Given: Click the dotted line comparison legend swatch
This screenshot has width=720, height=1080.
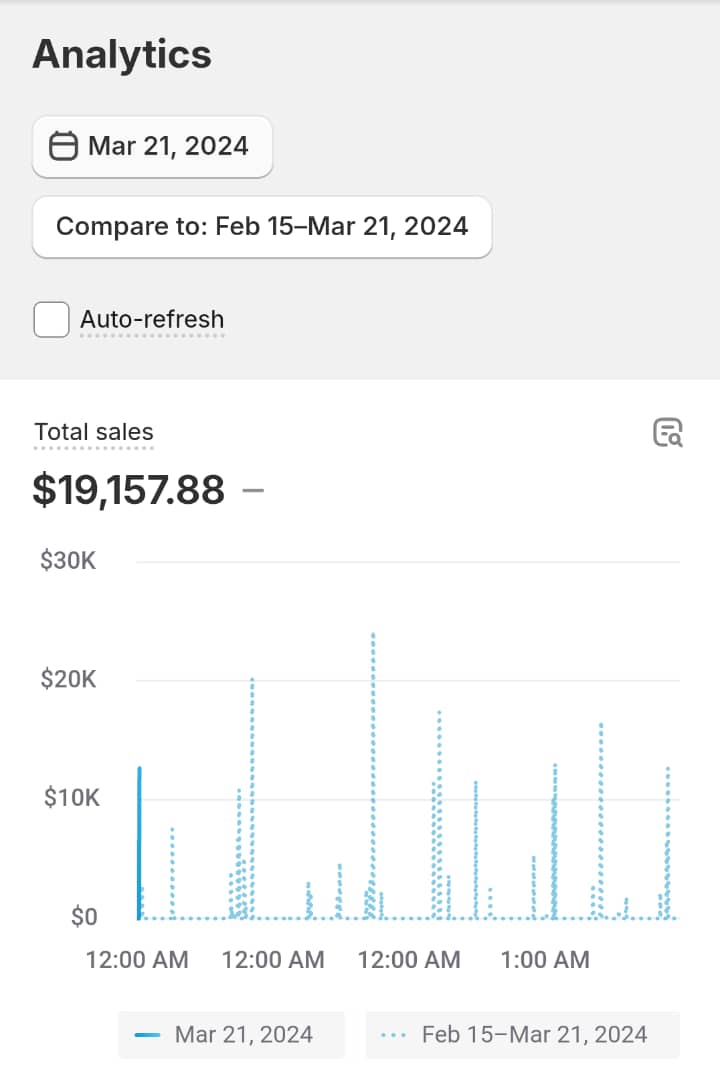Looking at the screenshot, I should (x=394, y=1034).
